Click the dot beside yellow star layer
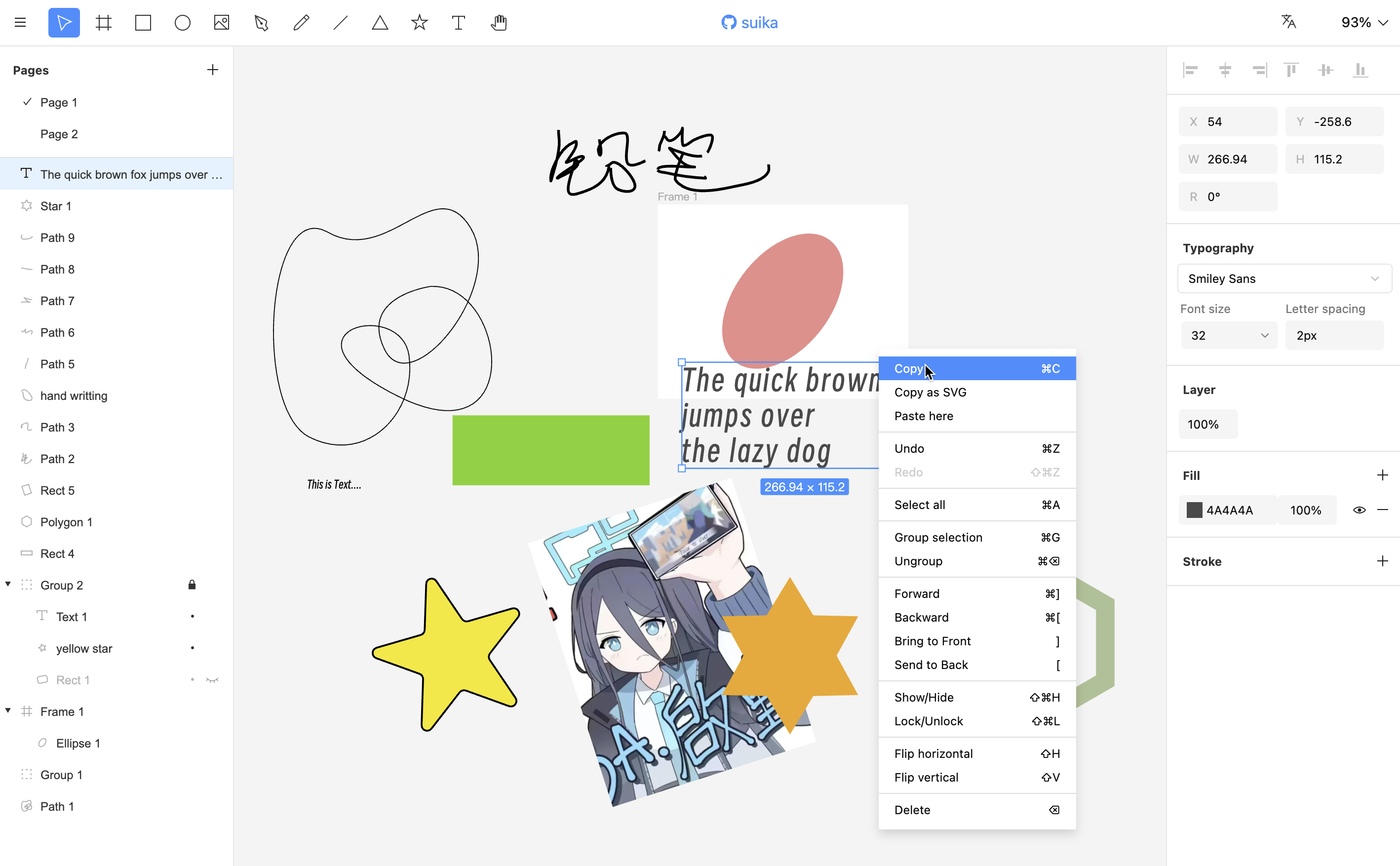The width and height of the screenshot is (1400, 866). click(193, 648)
